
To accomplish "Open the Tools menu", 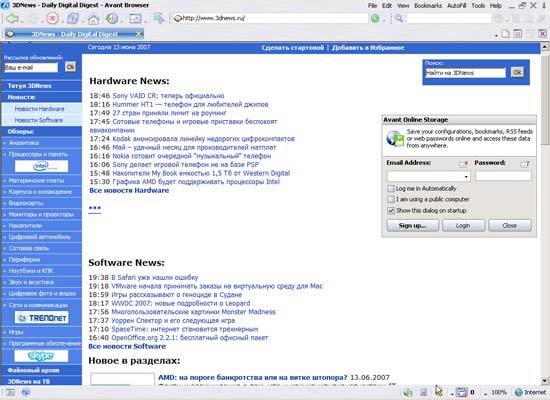I will pyautogui.click(x=478, y=6).
